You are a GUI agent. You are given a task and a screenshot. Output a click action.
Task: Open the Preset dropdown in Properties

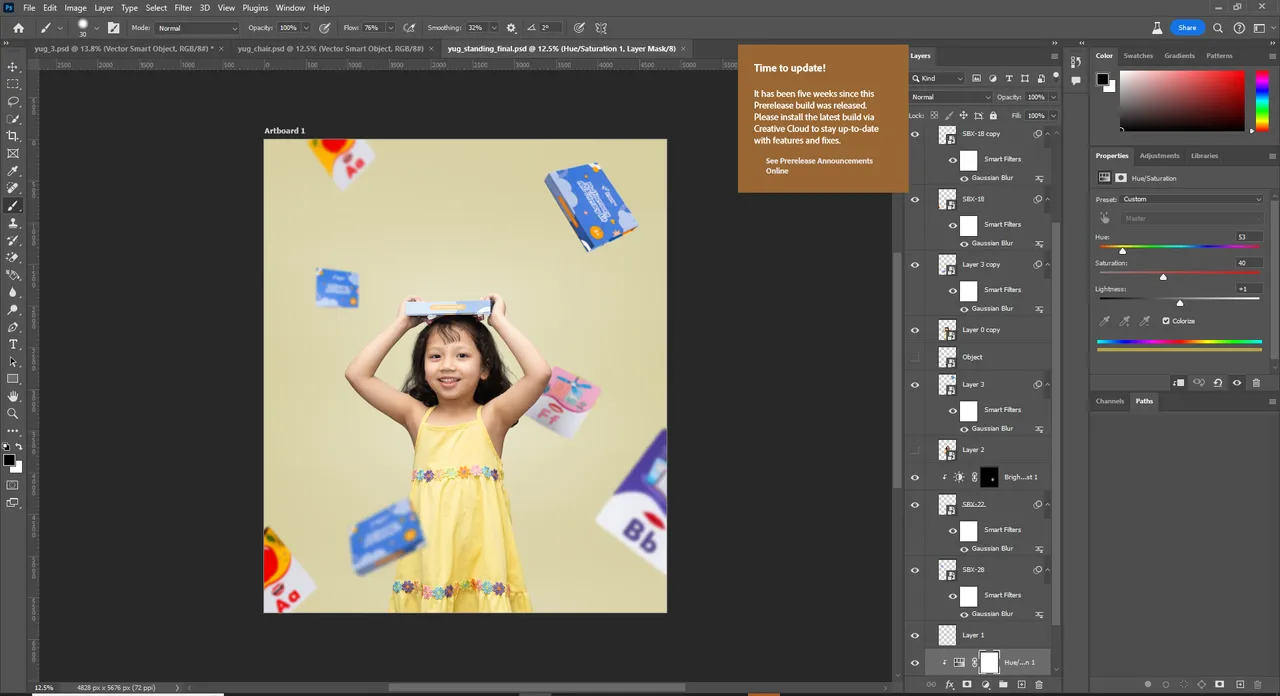point(1192,199)
